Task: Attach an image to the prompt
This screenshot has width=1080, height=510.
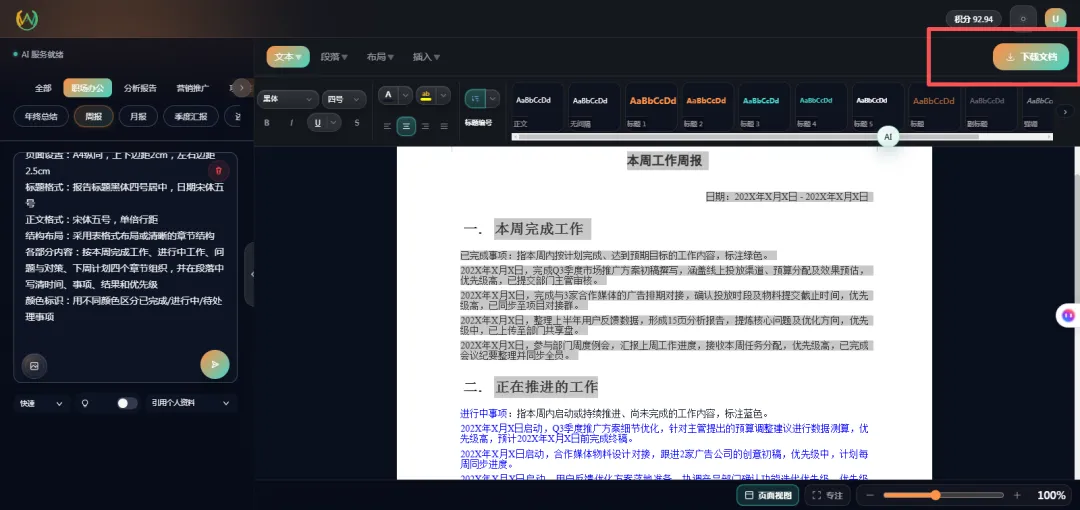Action: pyautogui.click(x=34, y=366)
